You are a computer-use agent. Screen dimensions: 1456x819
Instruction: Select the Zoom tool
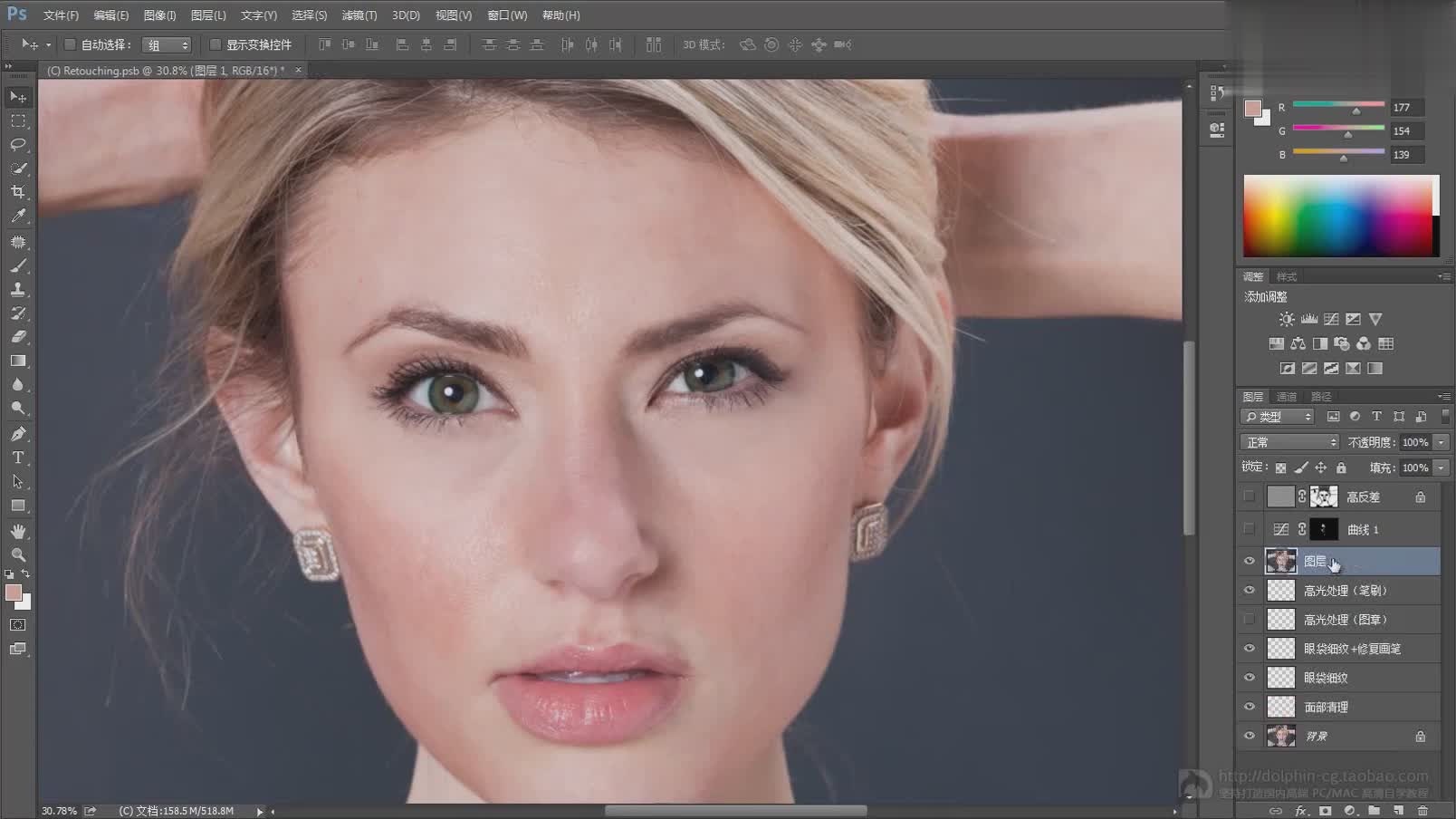coord(18,554)
